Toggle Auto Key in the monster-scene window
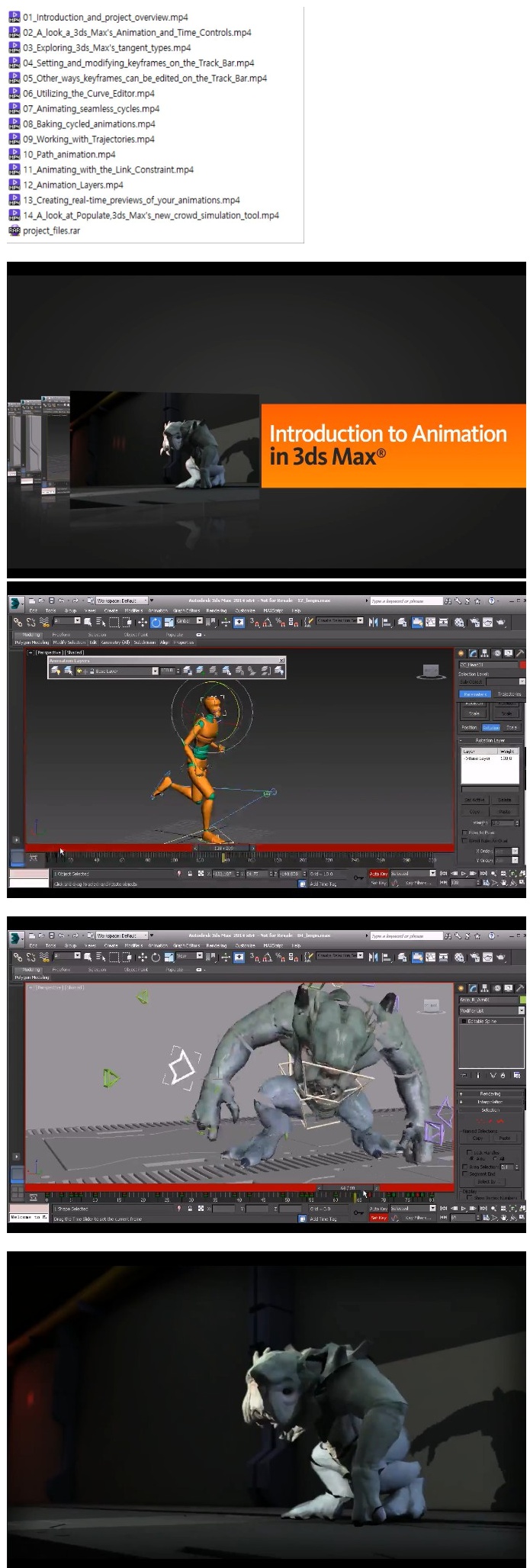This screenshot has height=1568, width=530. (379, 1209)
